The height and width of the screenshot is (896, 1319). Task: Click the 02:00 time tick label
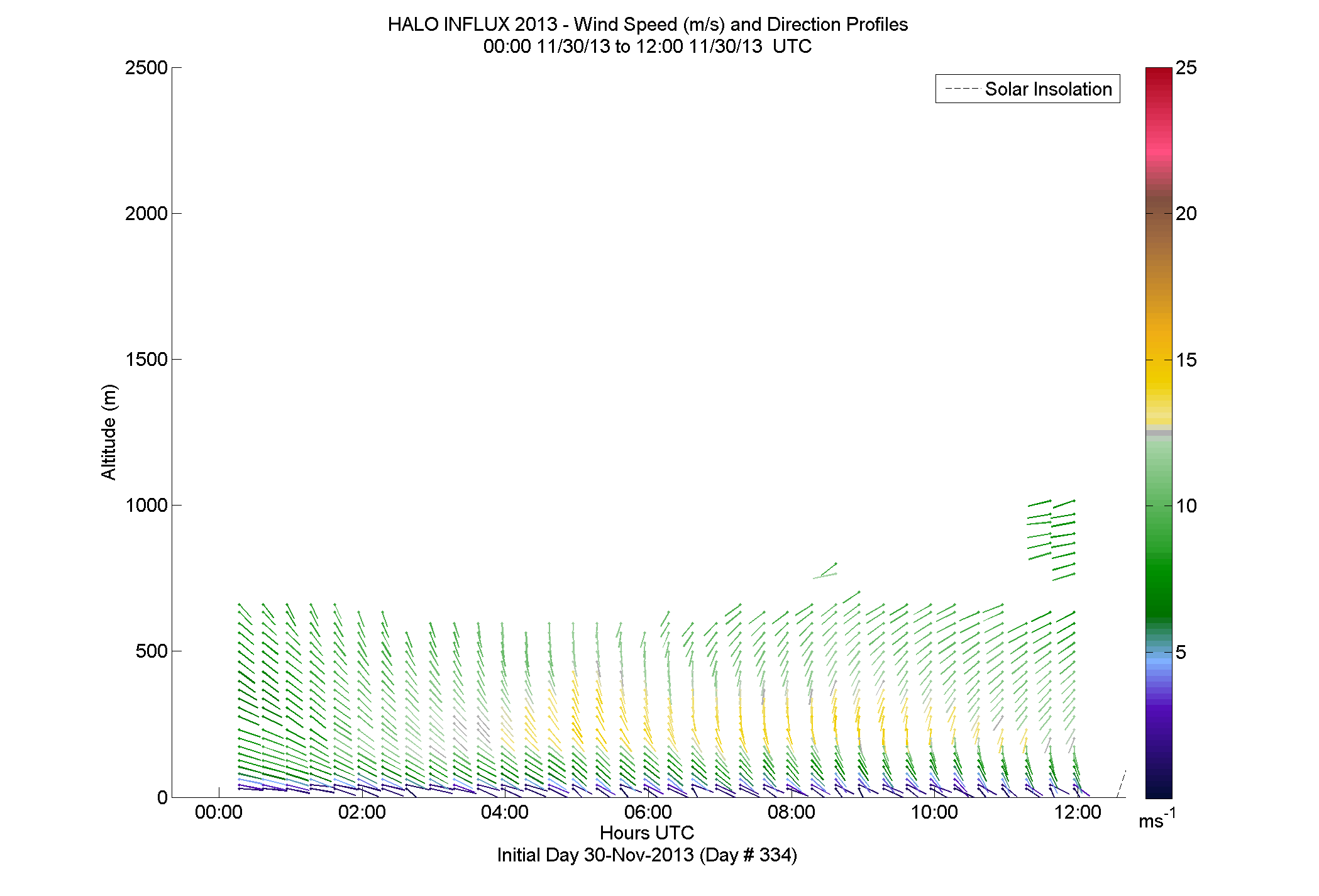pos(362,812)
